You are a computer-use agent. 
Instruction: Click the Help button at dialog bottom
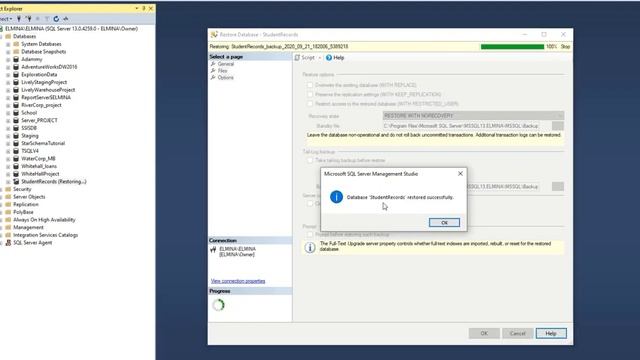[551, 333]
